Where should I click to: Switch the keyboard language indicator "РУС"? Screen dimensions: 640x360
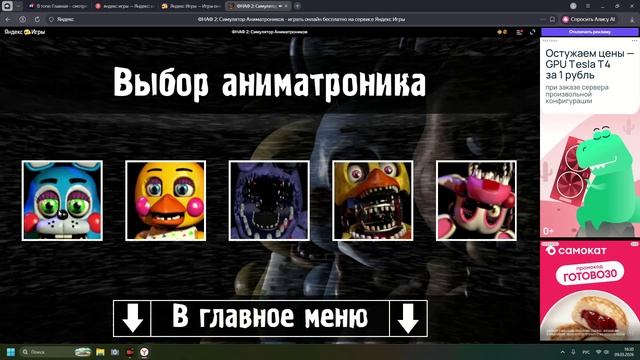(586, 352)
